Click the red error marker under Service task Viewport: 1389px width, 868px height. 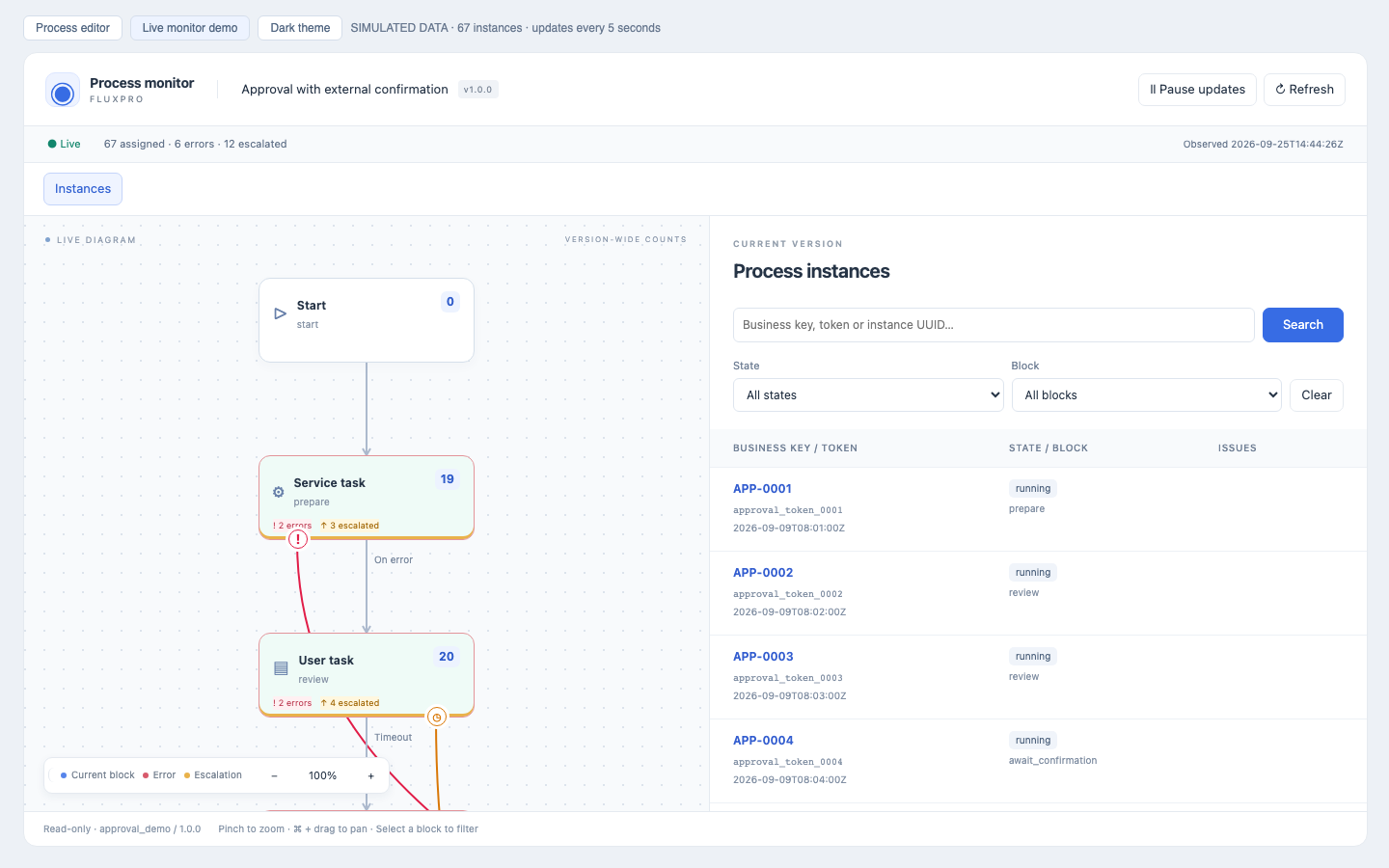pos(298,539)
